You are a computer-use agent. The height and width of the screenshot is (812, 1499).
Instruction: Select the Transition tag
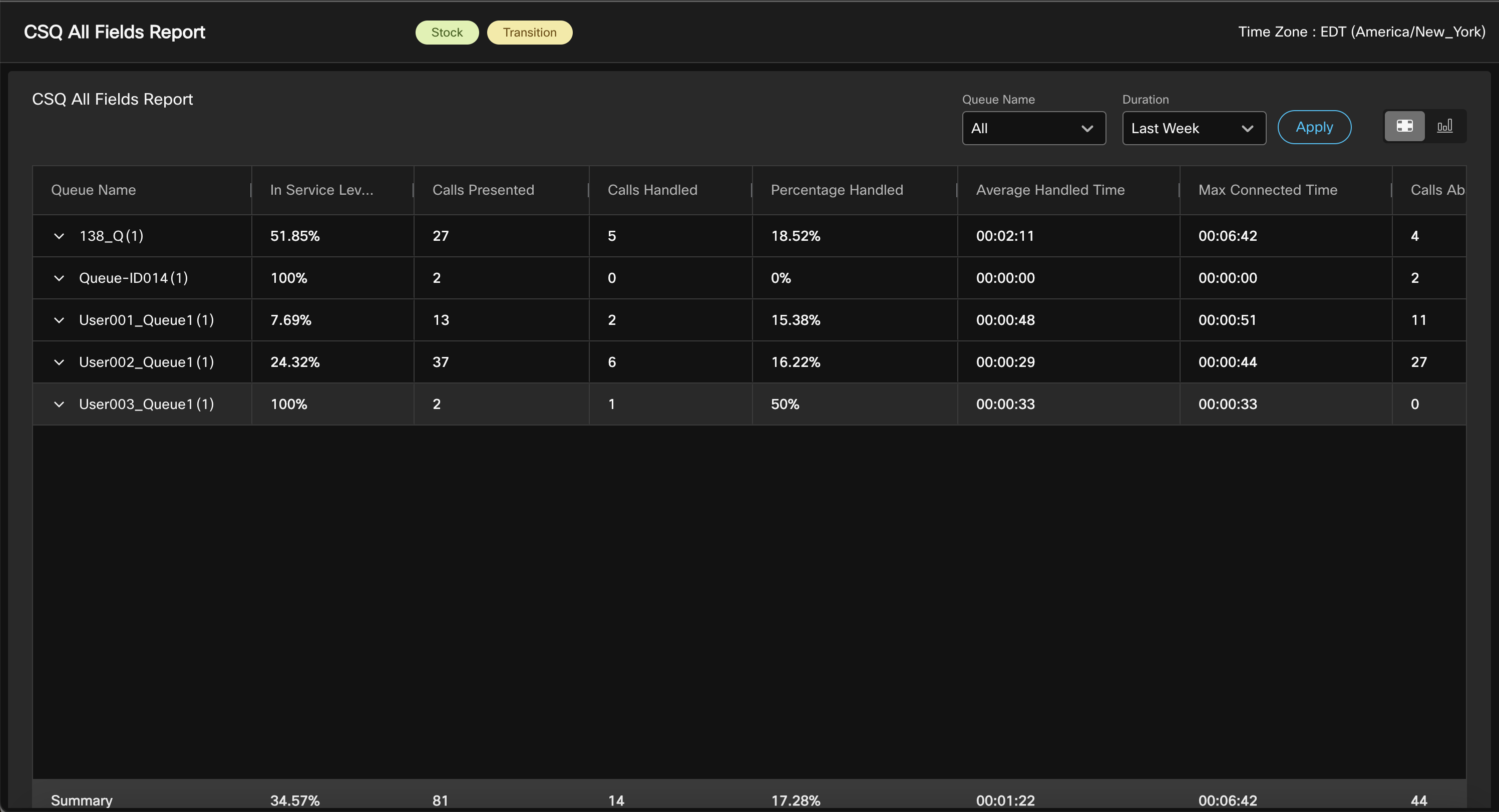[529, 33]
